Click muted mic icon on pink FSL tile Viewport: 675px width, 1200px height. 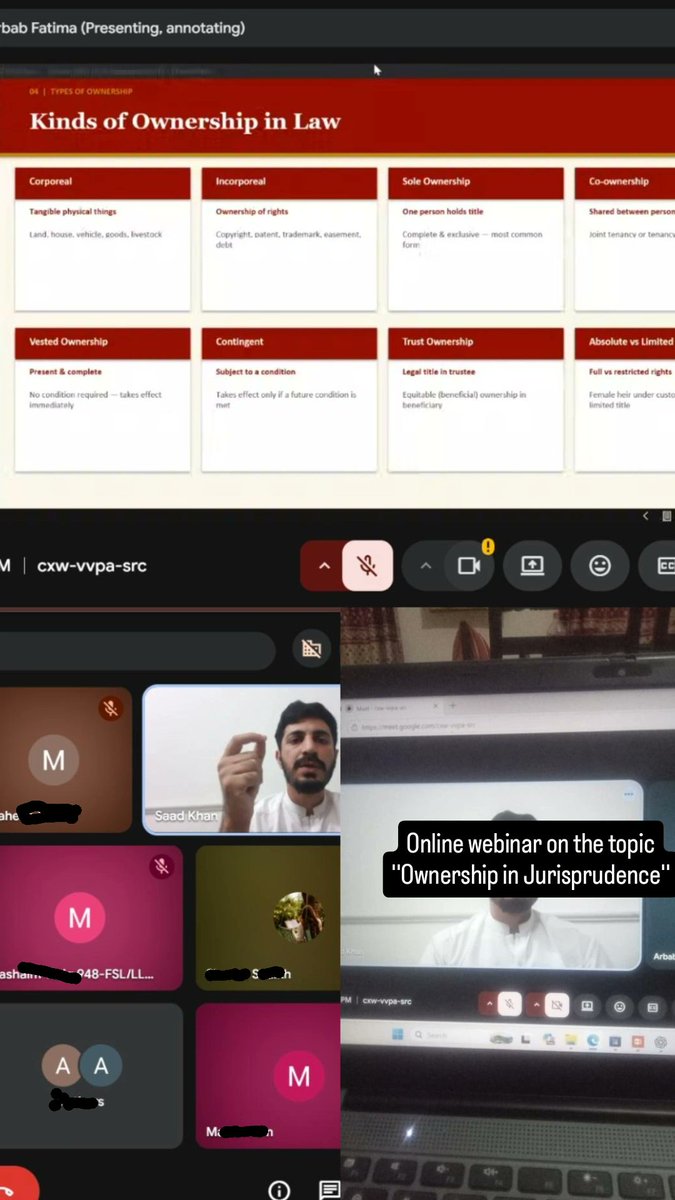click(161, 867)
